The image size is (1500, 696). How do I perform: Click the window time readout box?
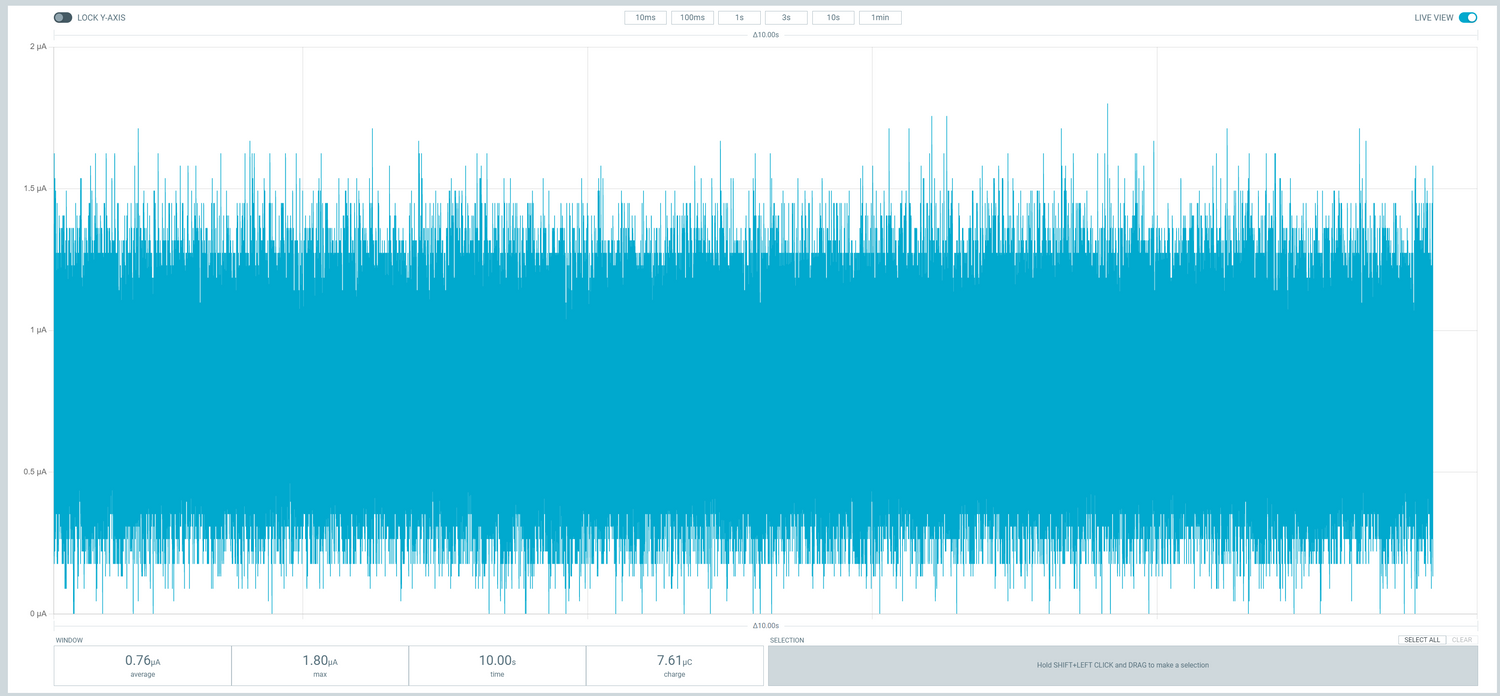pos(497,665)
